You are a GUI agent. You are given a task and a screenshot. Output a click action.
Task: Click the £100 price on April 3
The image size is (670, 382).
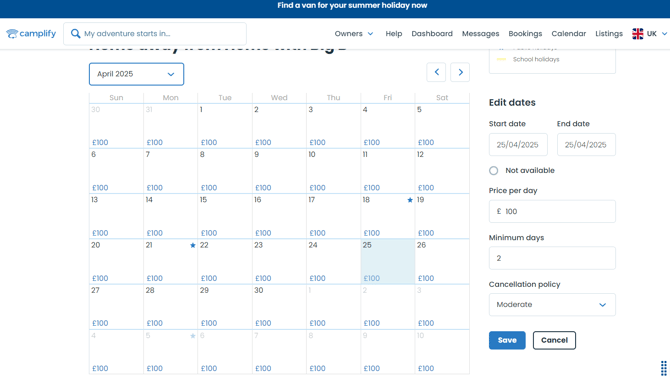coord(317,142)
